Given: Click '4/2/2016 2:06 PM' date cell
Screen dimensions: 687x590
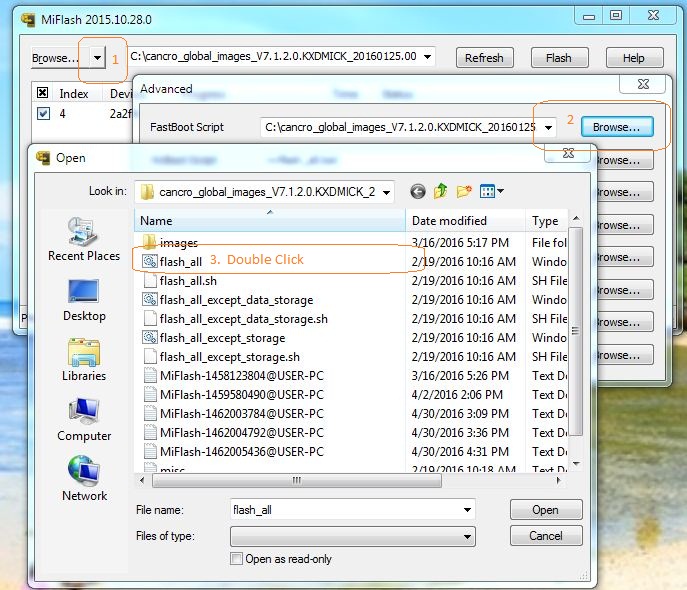Looking at the screenshot, I should (457, 395).
